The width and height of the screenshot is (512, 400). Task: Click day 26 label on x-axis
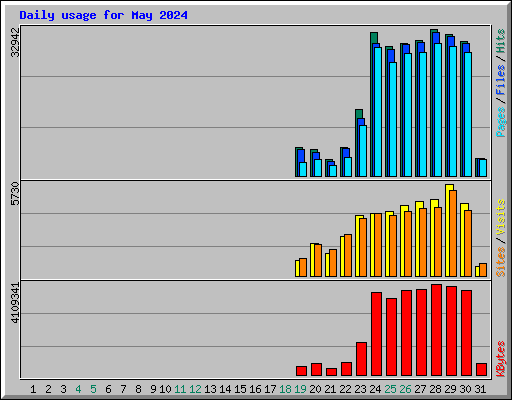405,389
